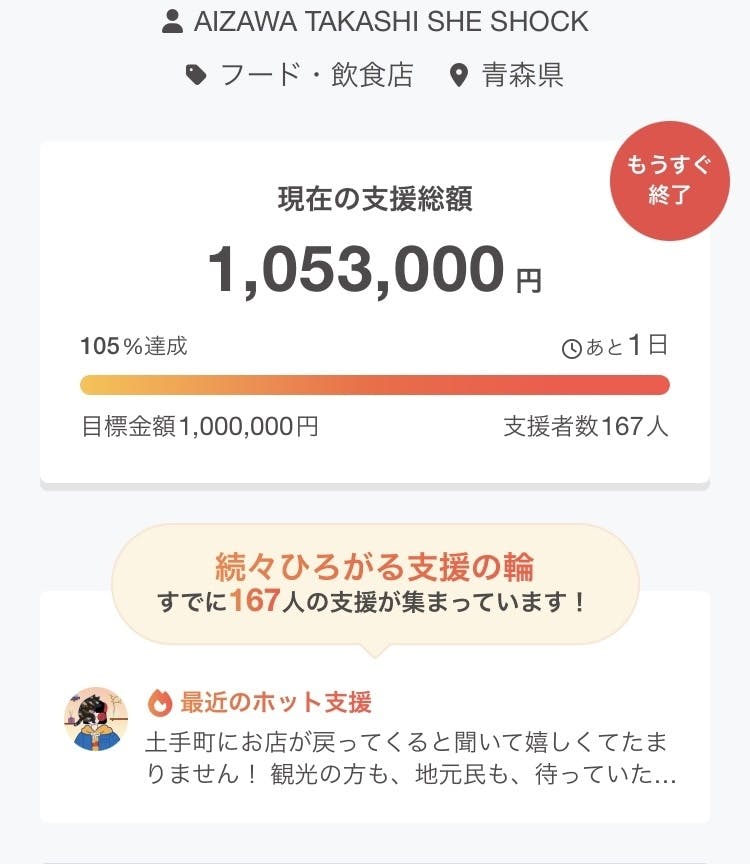The image size is (750, 864).
Task: Open the フード・飲食店 category link
Action: pos(317,75)
